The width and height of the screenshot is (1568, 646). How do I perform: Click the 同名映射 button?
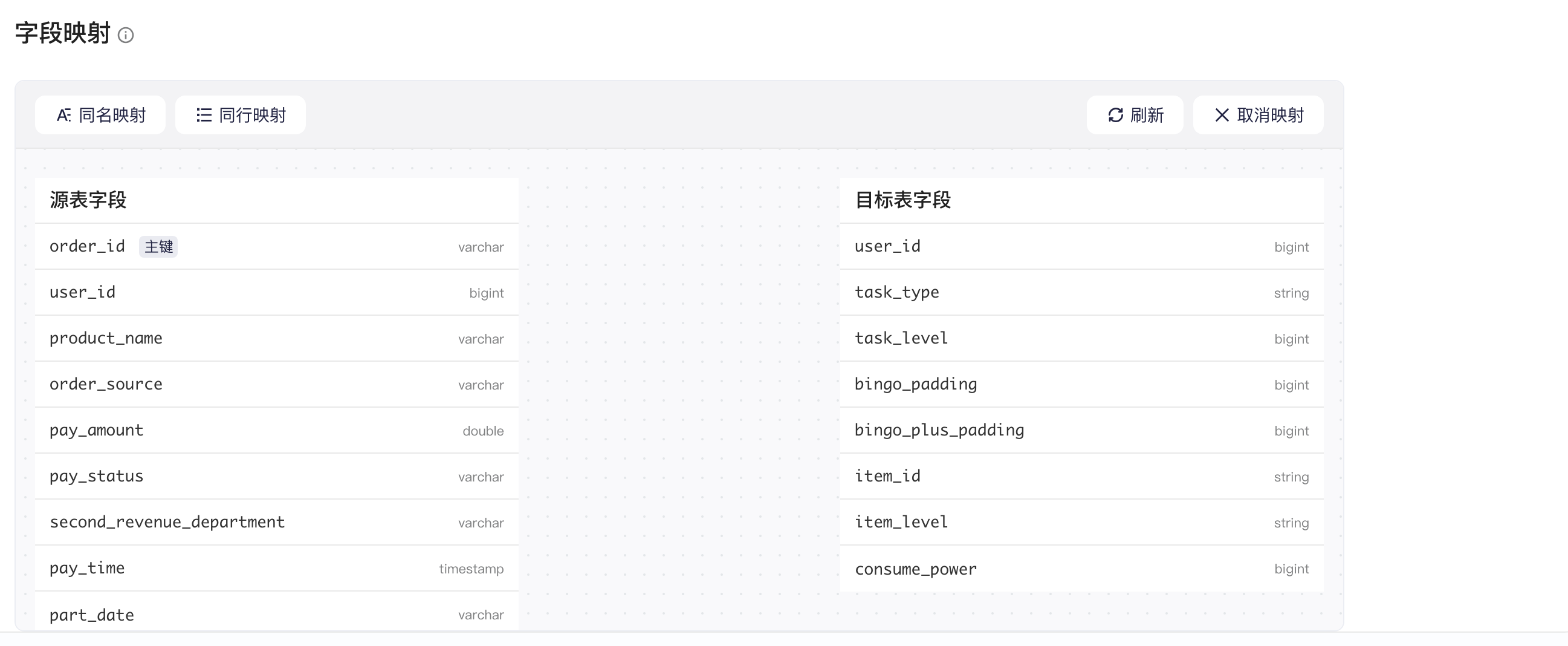pos(100,115)
